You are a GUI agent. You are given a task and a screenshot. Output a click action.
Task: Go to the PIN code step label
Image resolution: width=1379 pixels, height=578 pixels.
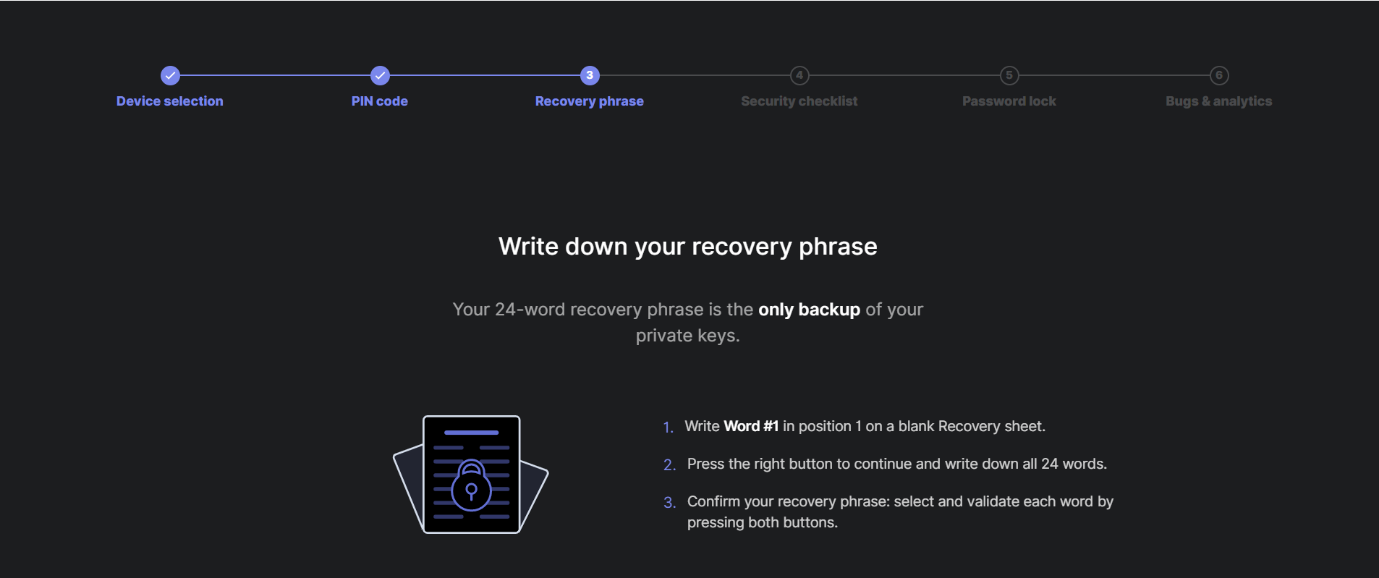click(x=380, y=101)
